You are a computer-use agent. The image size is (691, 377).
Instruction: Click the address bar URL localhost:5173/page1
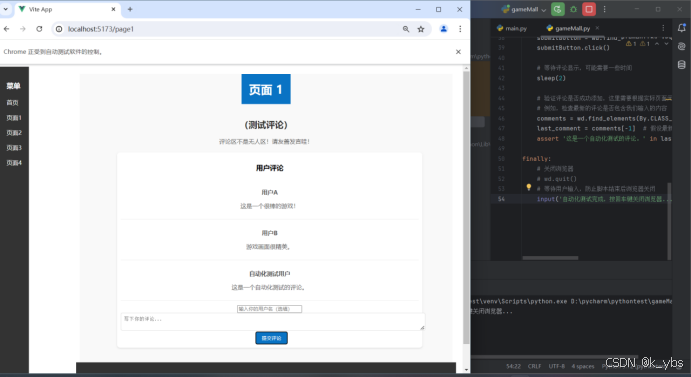tap(101, 29)
